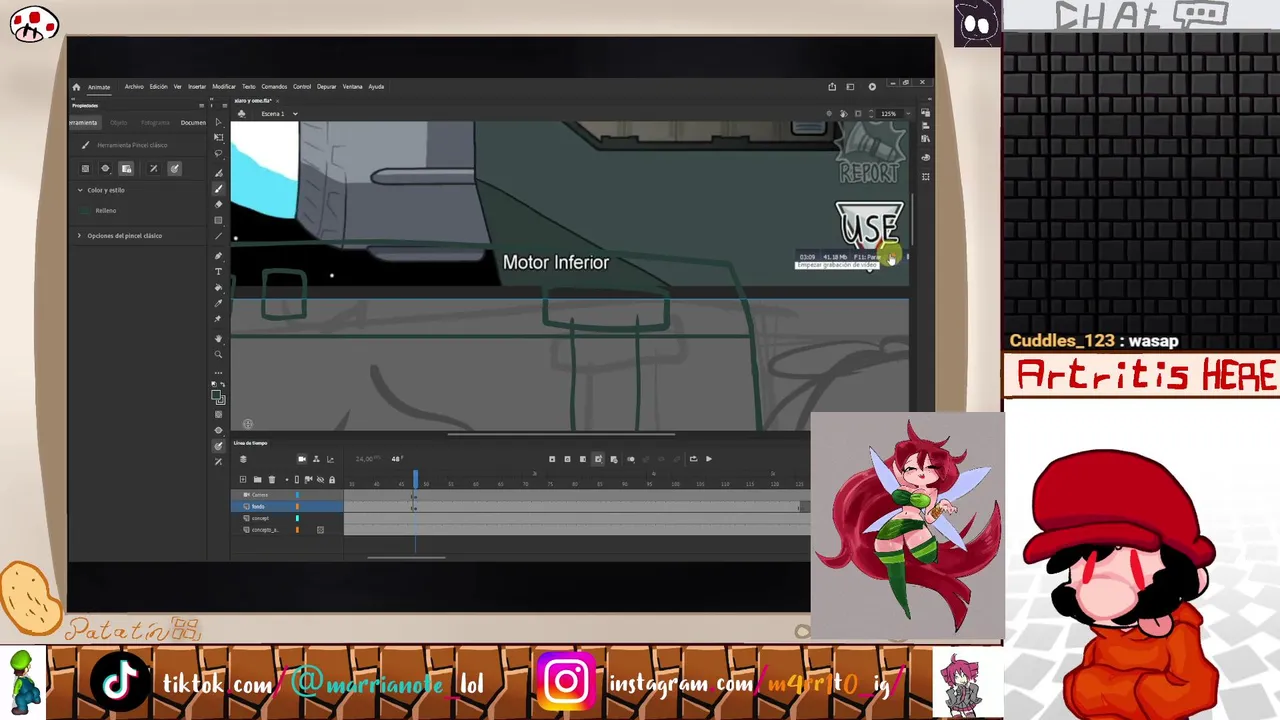Open the Ayuda menu
The width and height of the screenshot is (1280, 720).
[x=376, y=87]
